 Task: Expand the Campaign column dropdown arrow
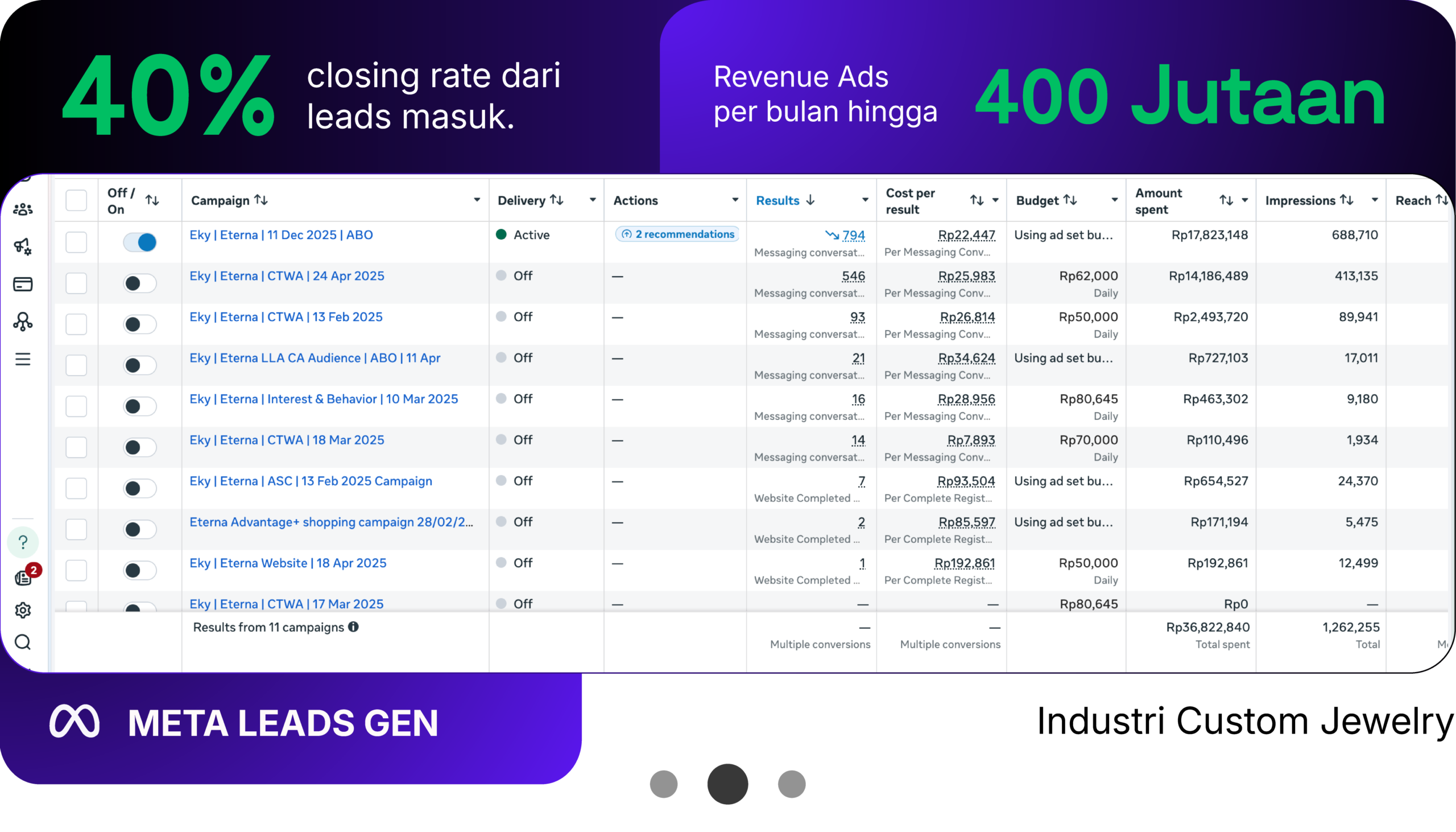[x=477, y=200]
